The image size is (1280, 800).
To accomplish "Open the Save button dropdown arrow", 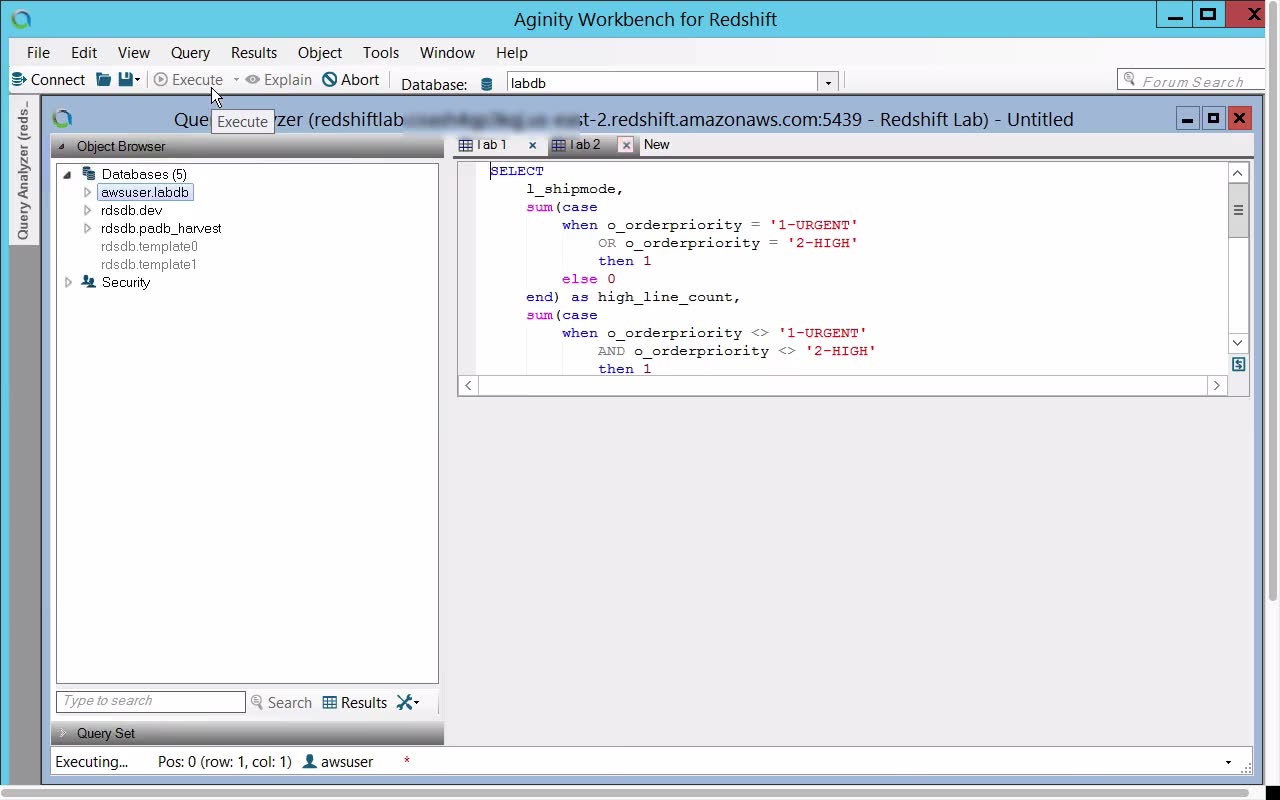I will tap(137, 80).
